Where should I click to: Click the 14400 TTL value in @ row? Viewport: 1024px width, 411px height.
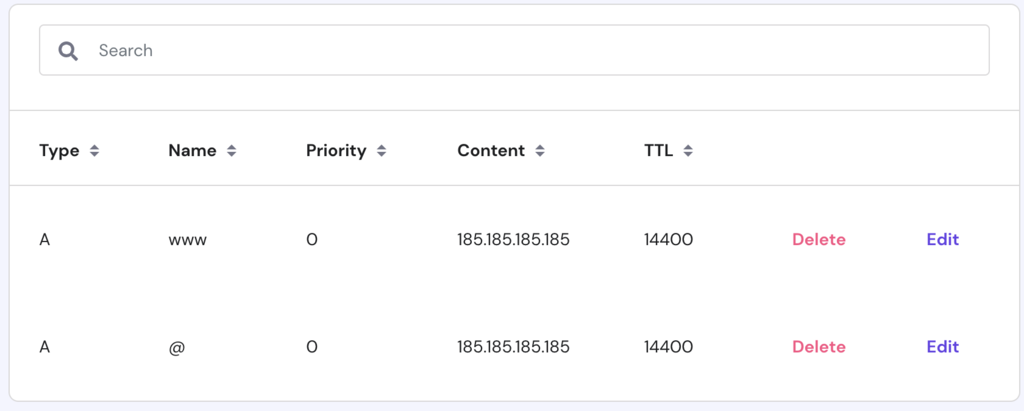pos(668,347)
